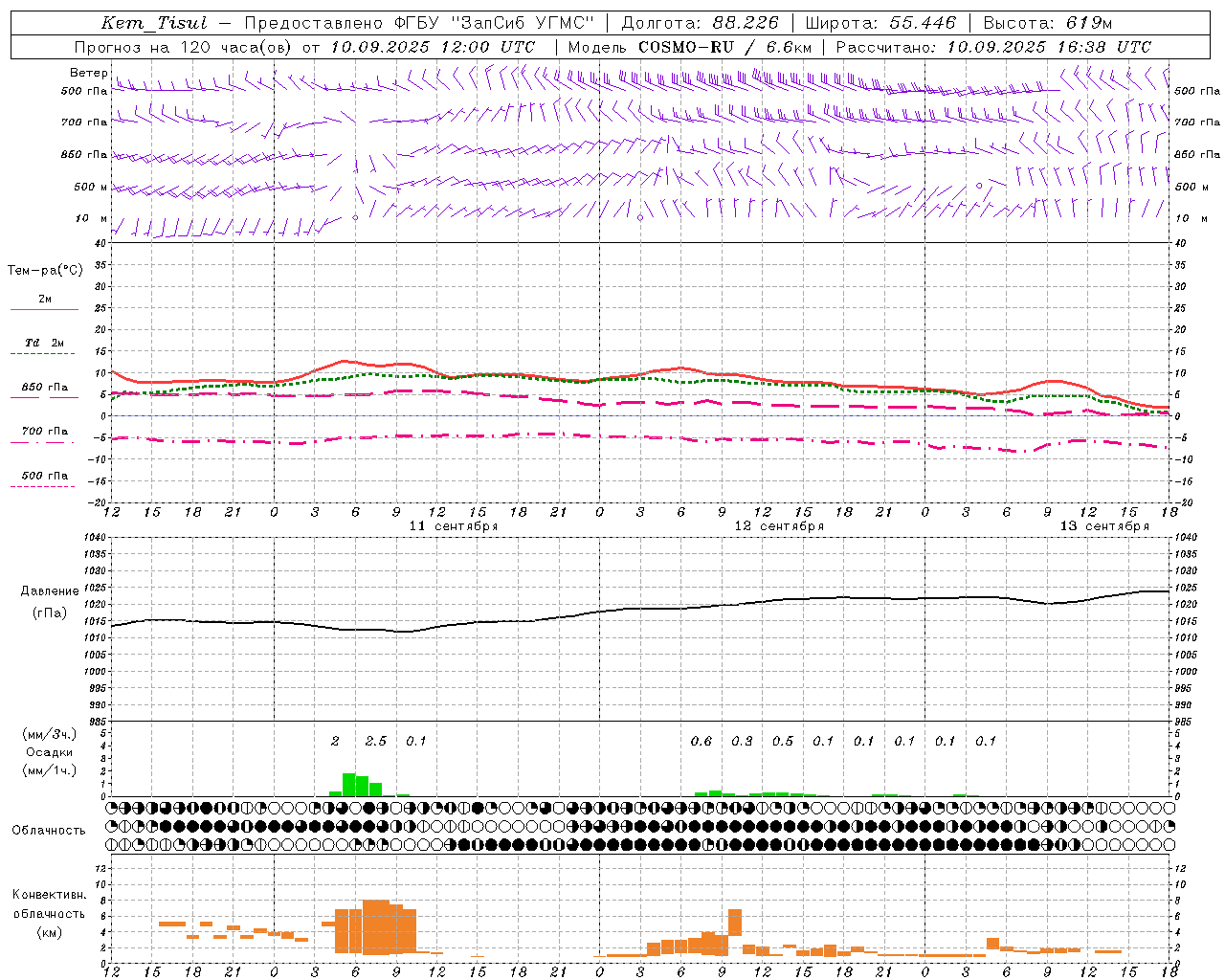The width and height of the screenshot is (1225, 980).
Task: Click the Ветер wind panel label
Action: [x=89, y=73]
